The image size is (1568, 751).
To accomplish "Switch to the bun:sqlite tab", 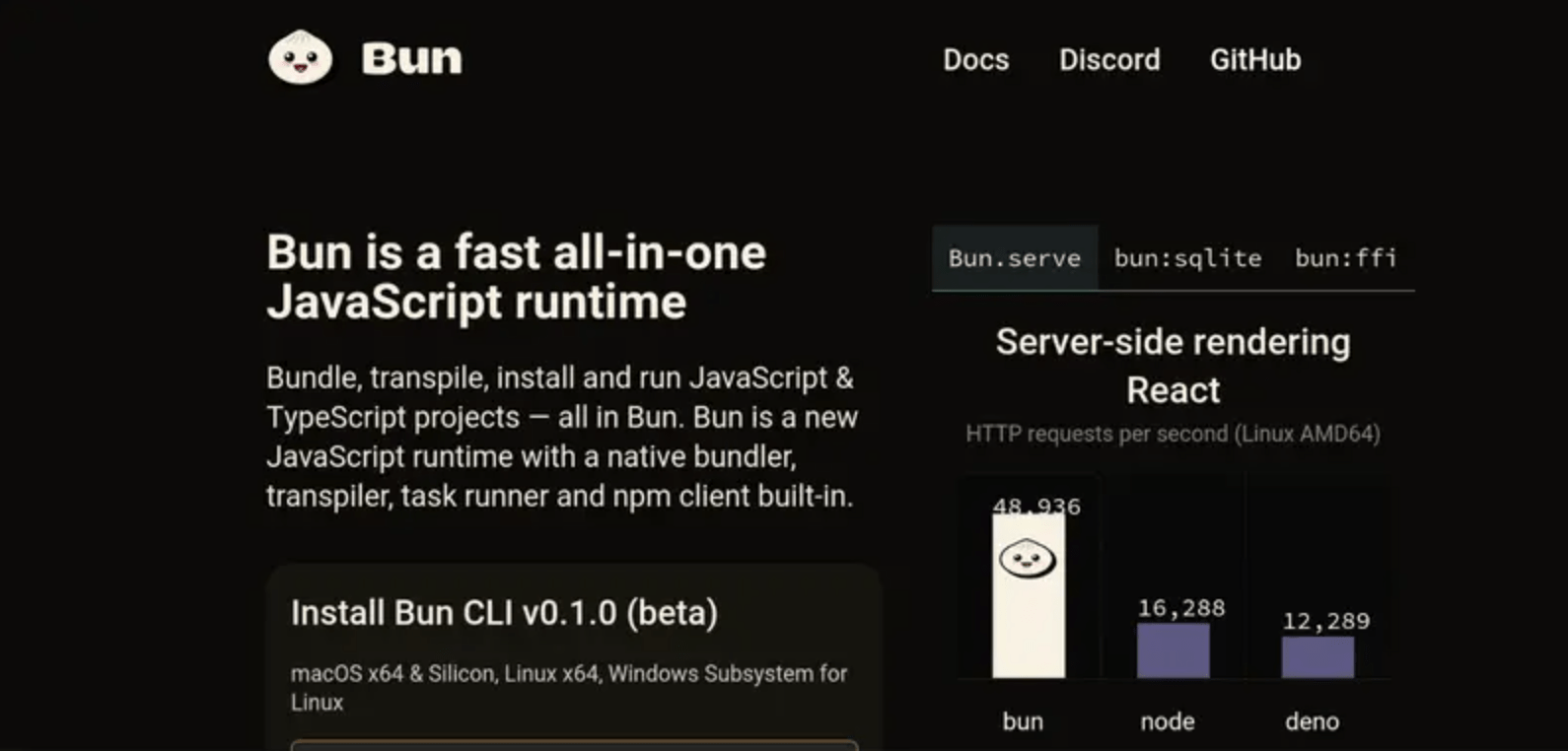I will pos(1187,258).
